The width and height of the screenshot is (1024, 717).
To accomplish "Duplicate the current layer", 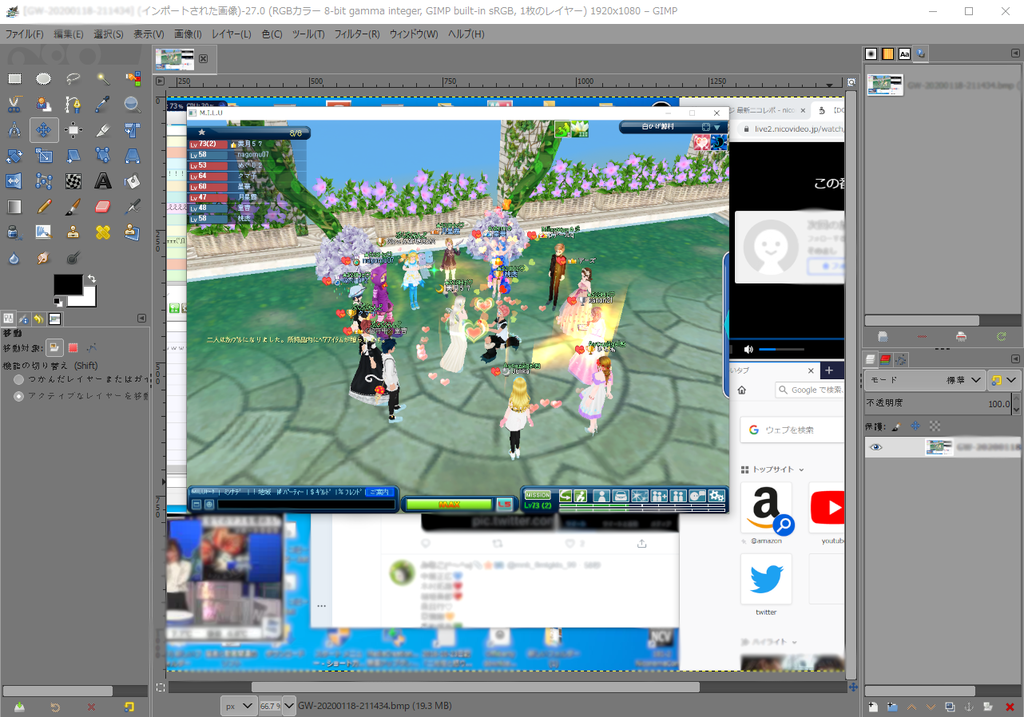I will [x=950, y=707].
